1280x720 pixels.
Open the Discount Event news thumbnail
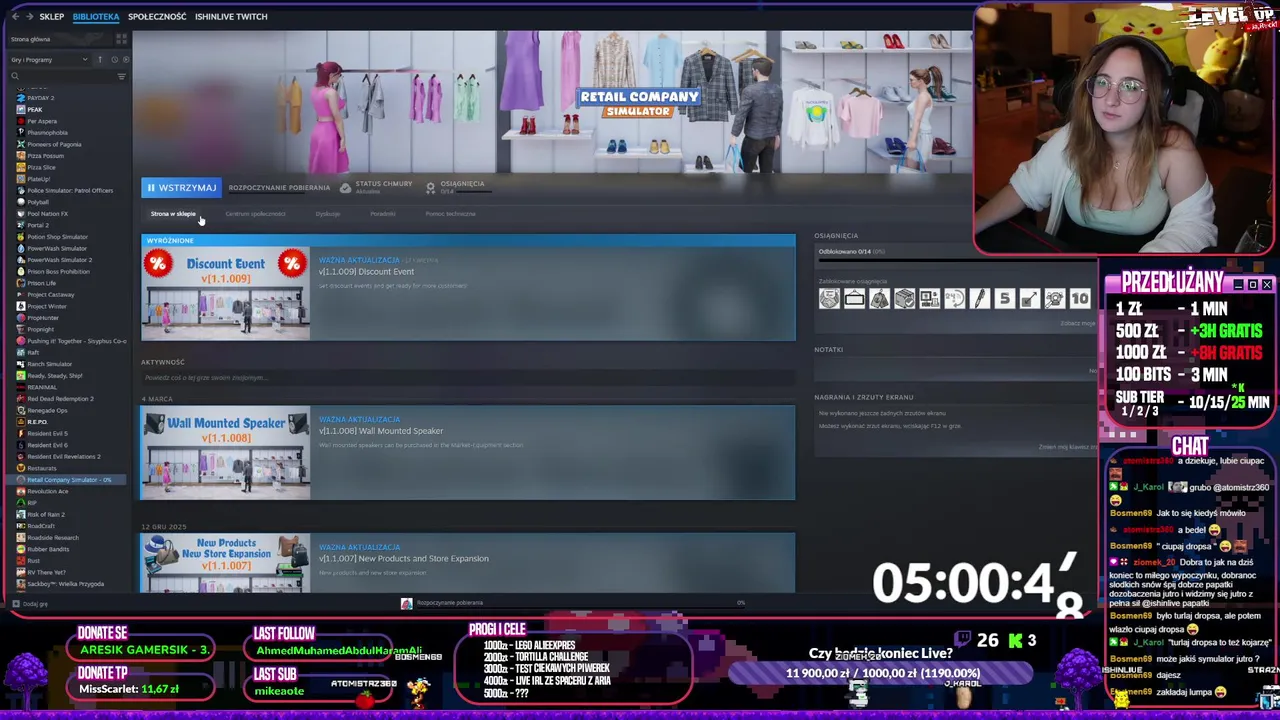coord(225,294)
